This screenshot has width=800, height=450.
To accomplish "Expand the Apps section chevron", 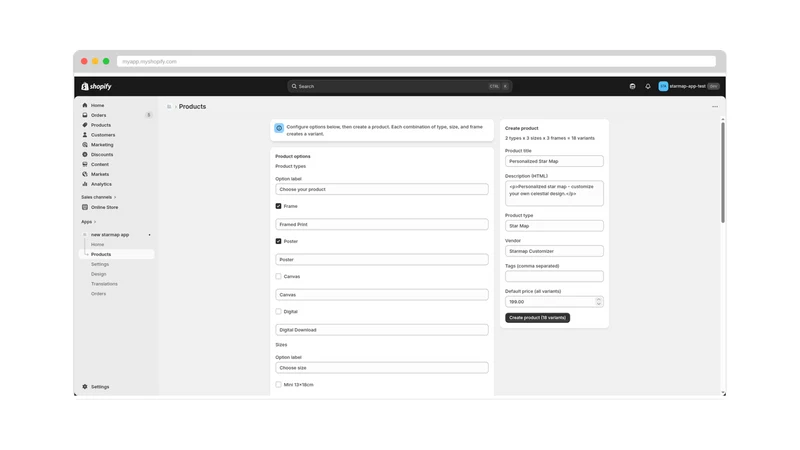I will 95,222.
